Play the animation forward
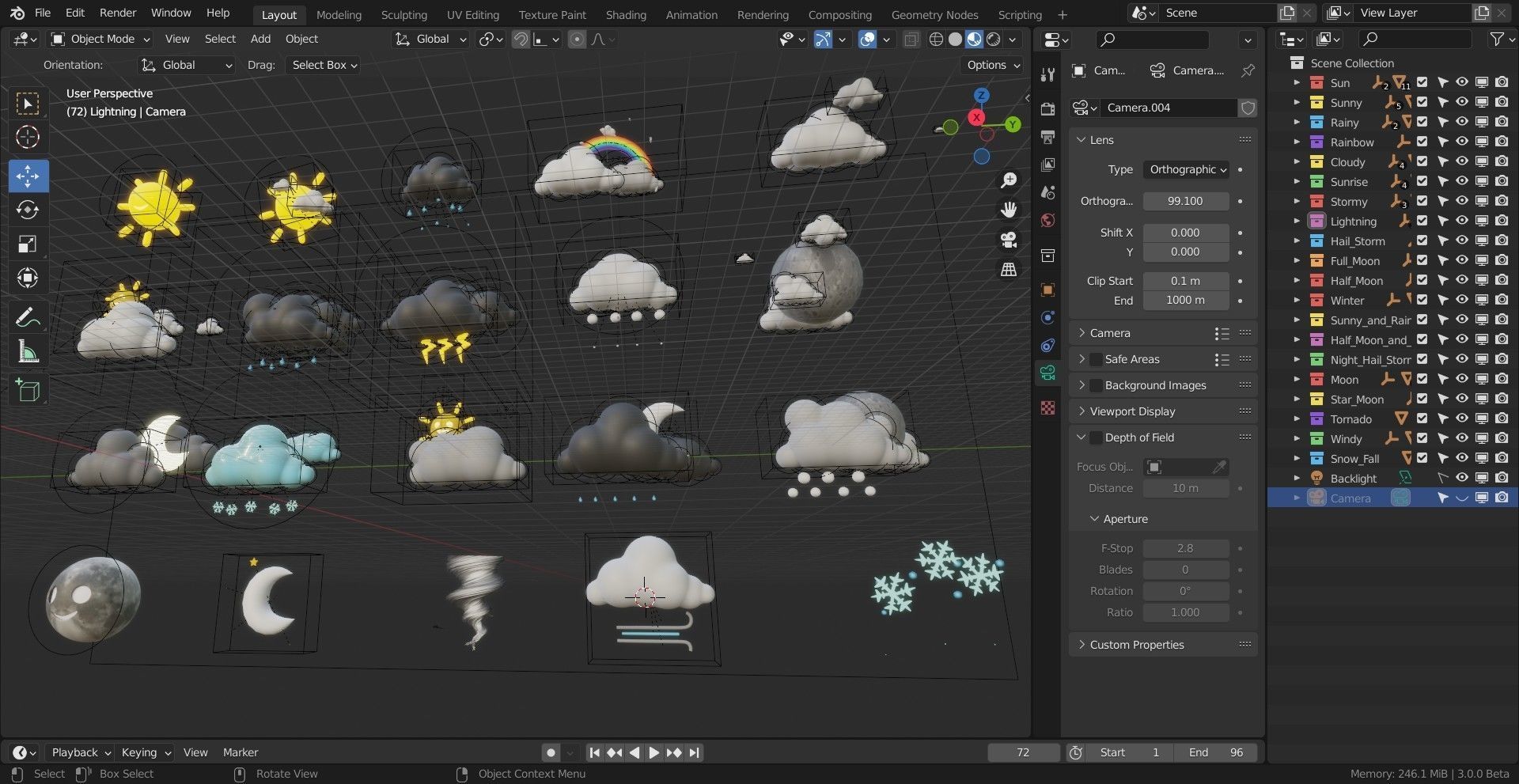 click(653, 752)
